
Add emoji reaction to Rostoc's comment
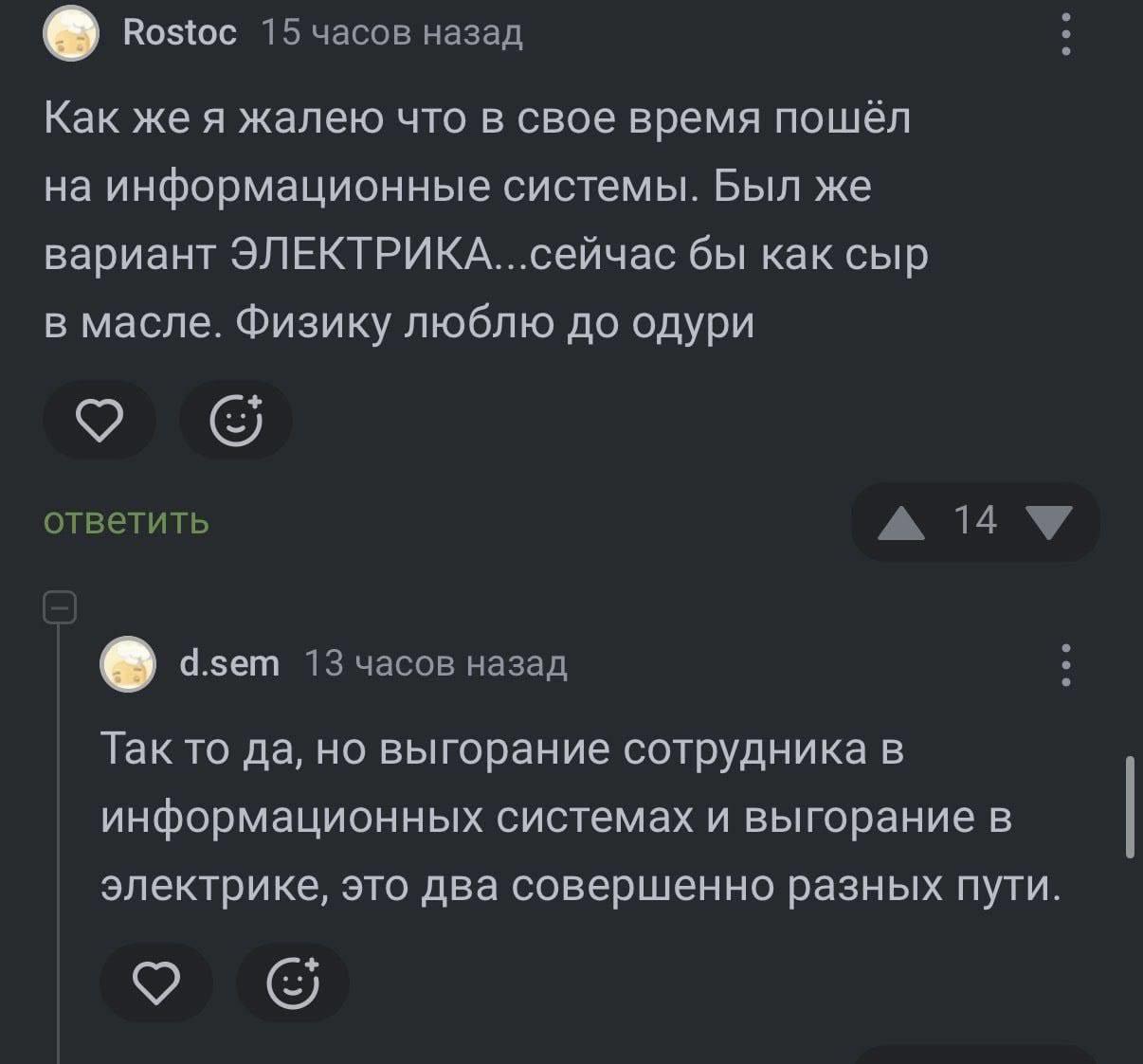tap(236, 421)
